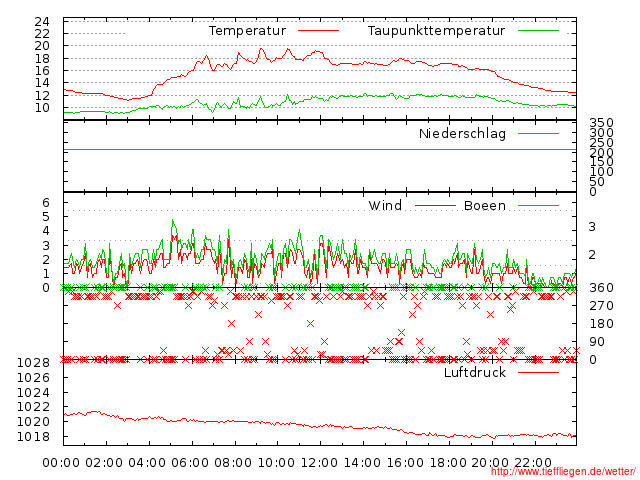Click the 14:00 time axis label
The width and height of the screenshot is (640, 480).
362,463
